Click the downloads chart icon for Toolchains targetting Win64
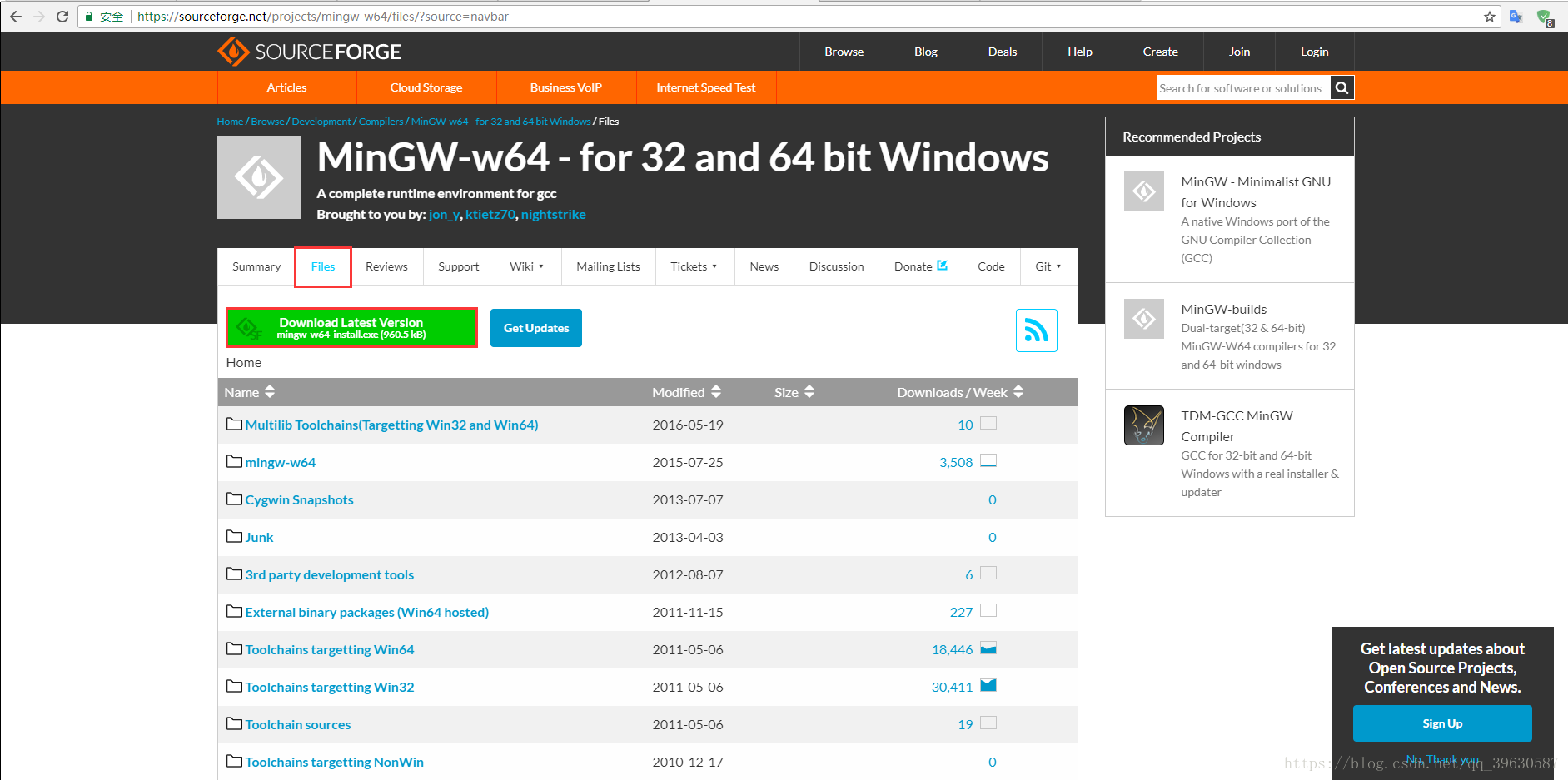Image resolution: width=1568 pixels, height=780 pixels. pos(988,648)
